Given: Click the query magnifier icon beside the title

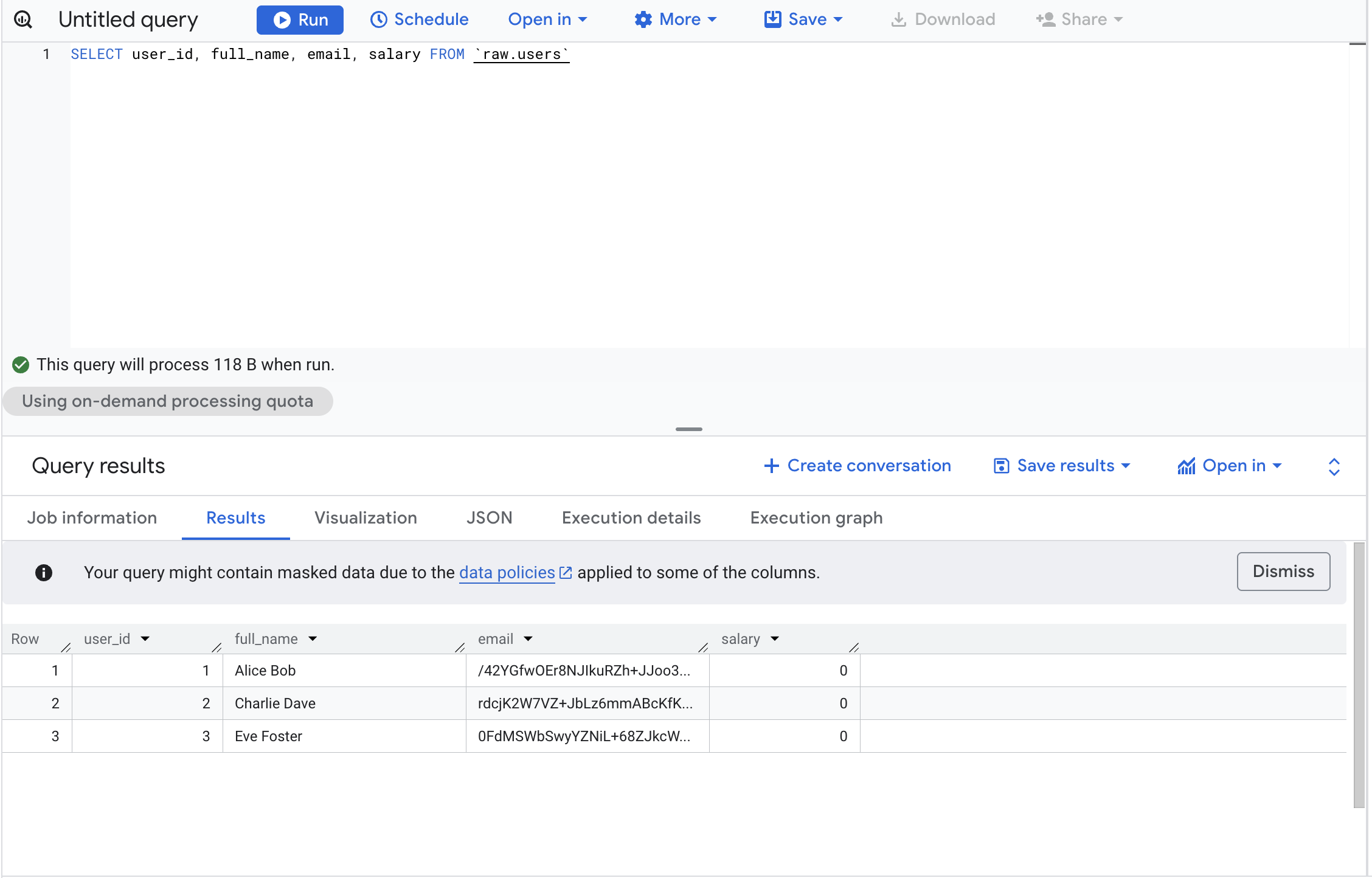Looking at the screenshot, I should pos(23,19).
